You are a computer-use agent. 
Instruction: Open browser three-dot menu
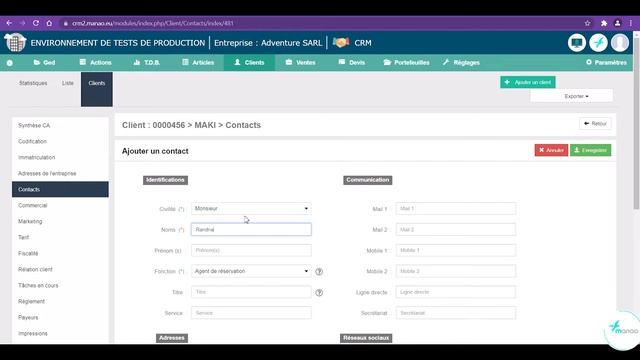tap(631, 23)
